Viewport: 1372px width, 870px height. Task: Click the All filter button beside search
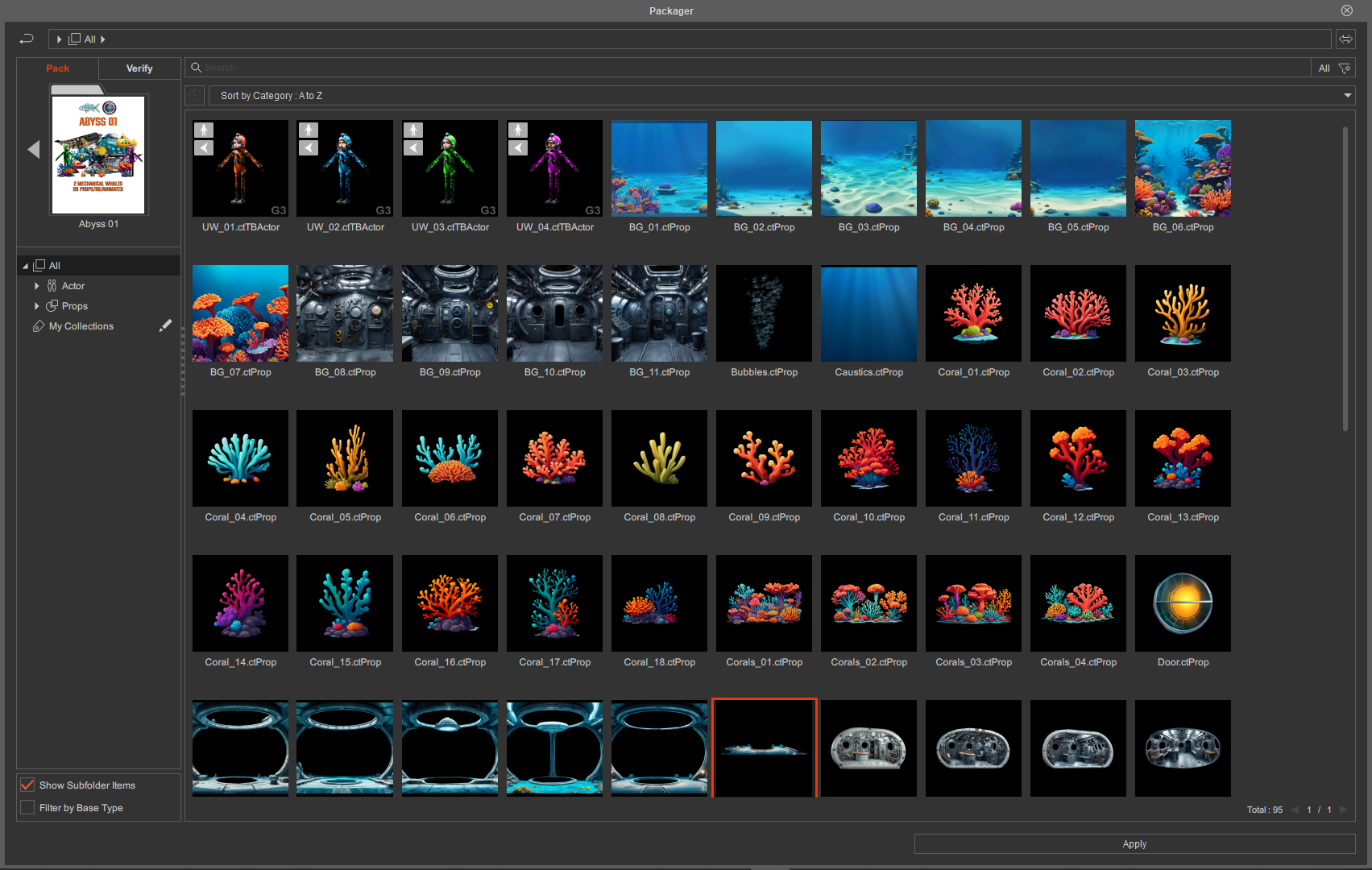tap(1324, 68)
